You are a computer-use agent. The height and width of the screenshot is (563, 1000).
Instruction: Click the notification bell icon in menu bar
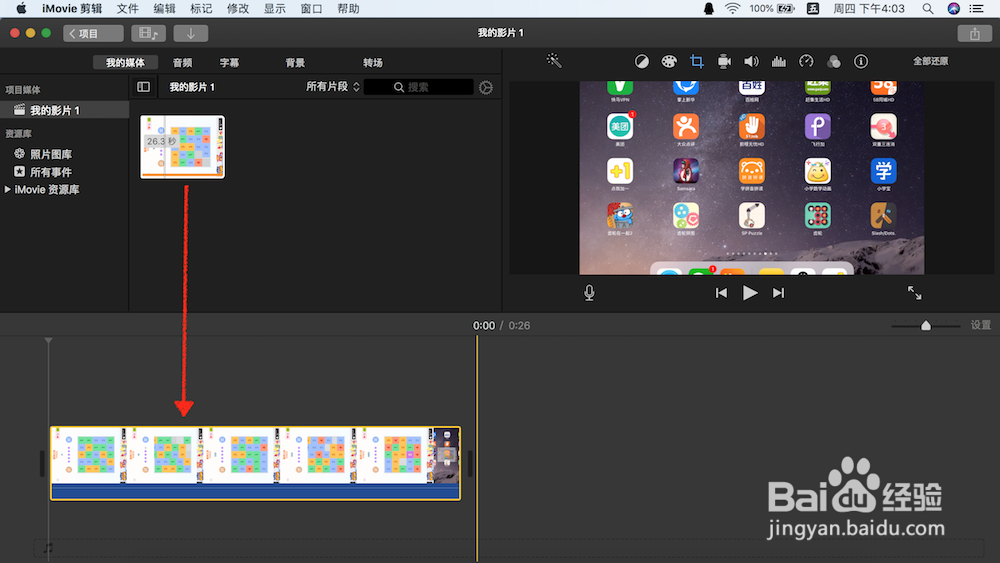[709, 8]
